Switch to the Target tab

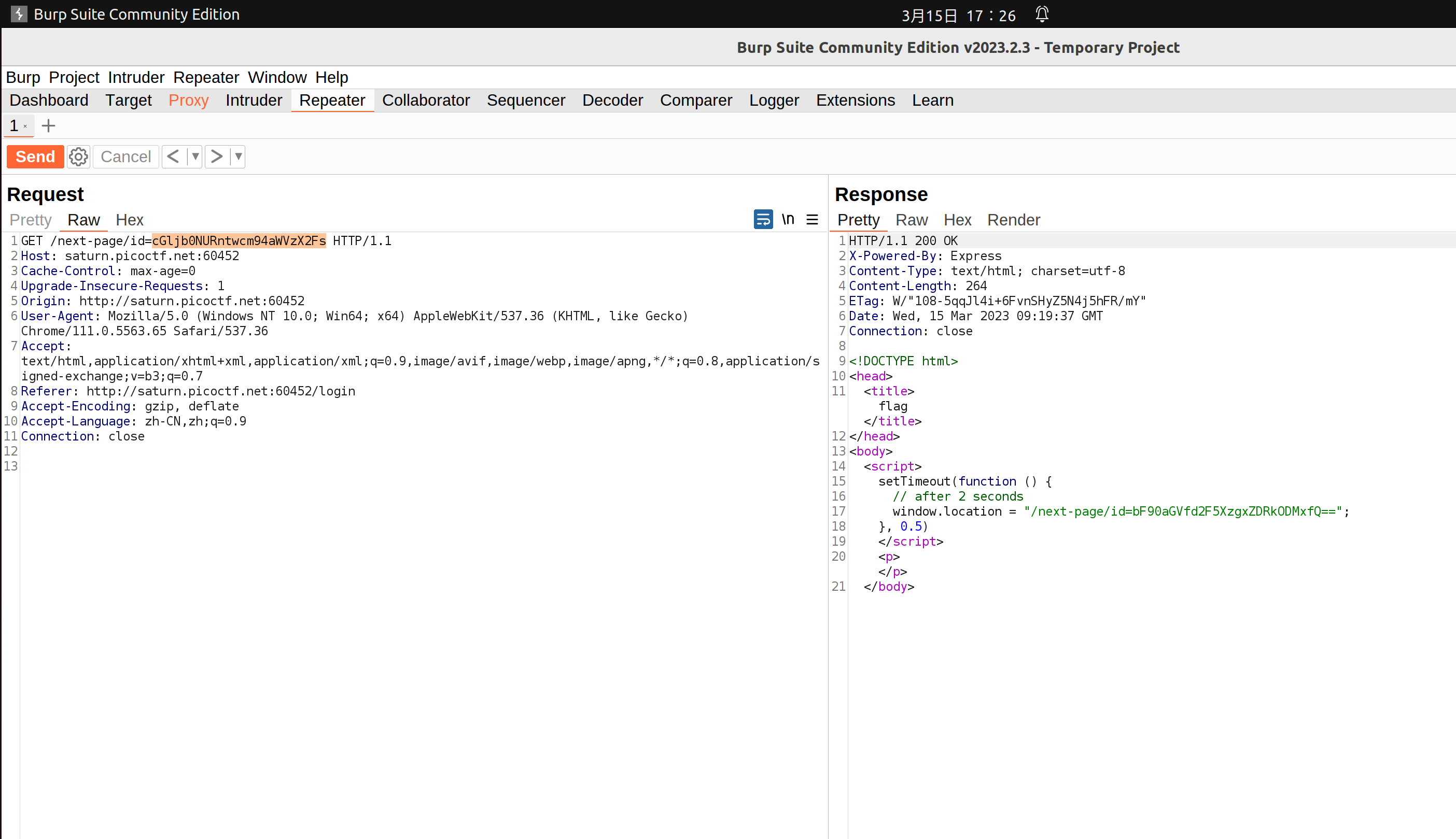tap(129, 100)
